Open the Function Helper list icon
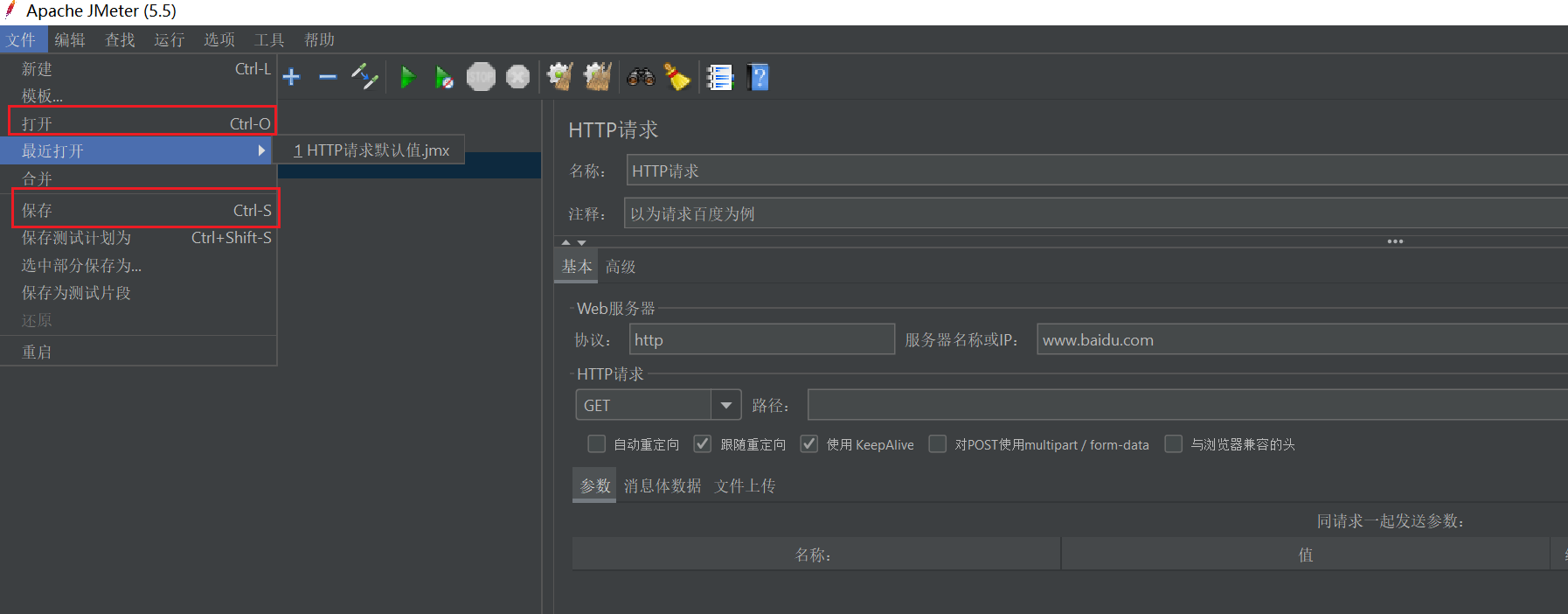 (719, 77)
